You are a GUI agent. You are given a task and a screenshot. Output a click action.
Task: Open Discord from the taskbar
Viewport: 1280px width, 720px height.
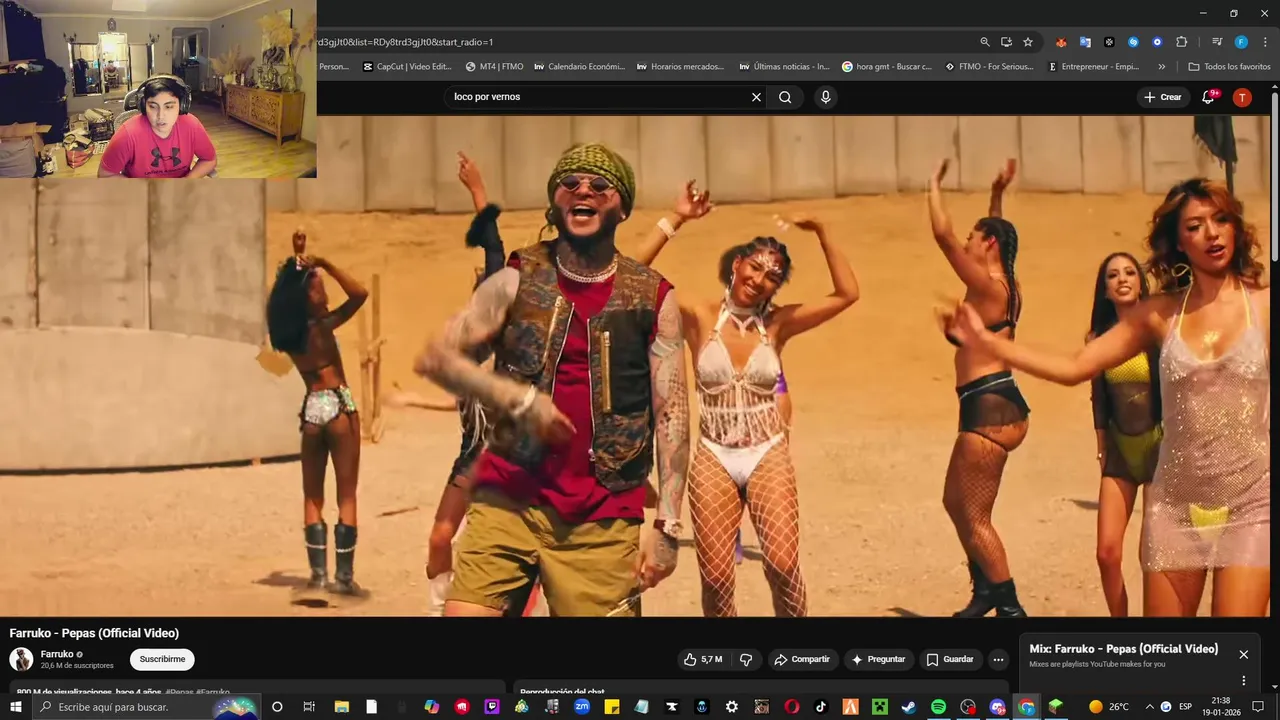(x=997, y=707)
